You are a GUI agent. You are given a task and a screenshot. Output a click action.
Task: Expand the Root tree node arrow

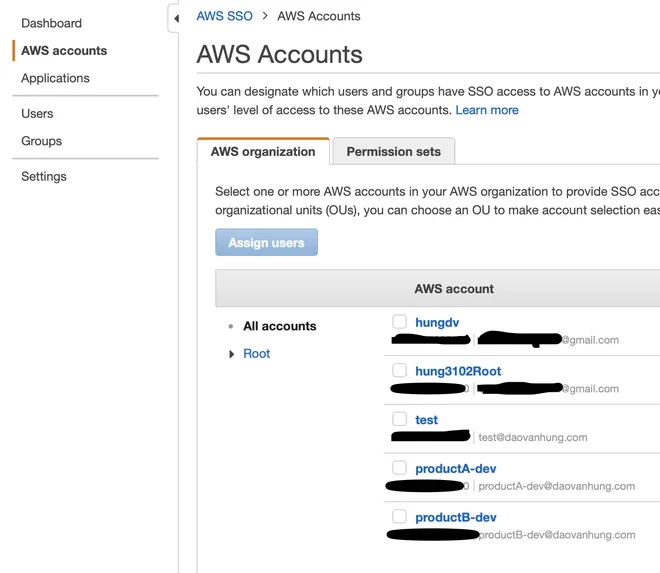click(232, 354)
